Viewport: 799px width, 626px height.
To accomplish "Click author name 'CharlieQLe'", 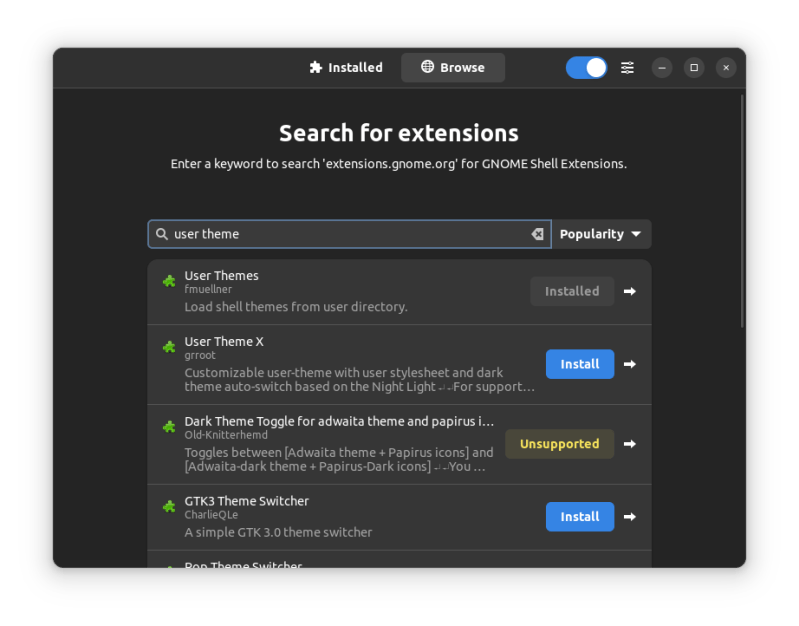I will [211, 515].
